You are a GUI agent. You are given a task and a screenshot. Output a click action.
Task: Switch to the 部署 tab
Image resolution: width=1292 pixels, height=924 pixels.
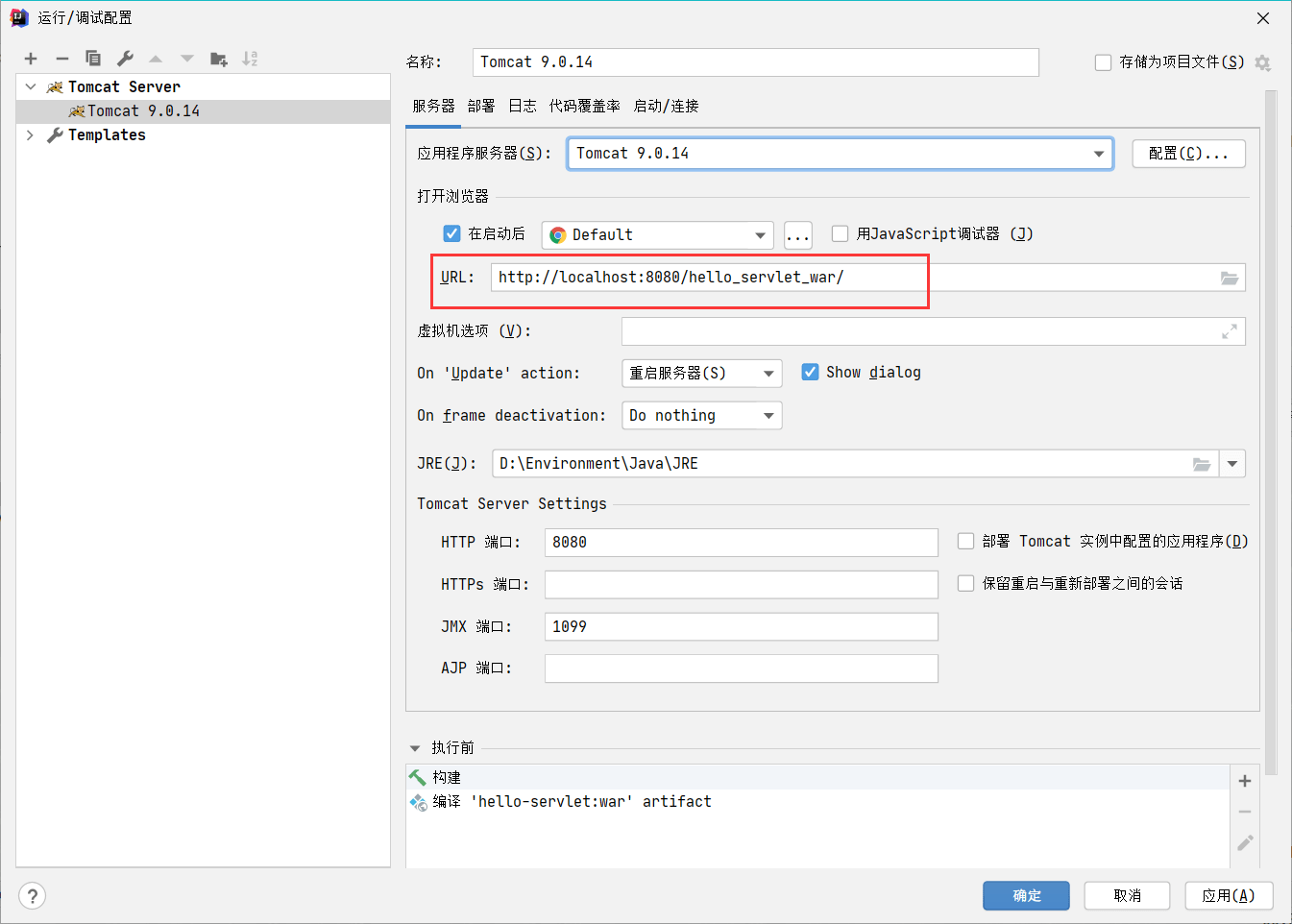point(481,106)
